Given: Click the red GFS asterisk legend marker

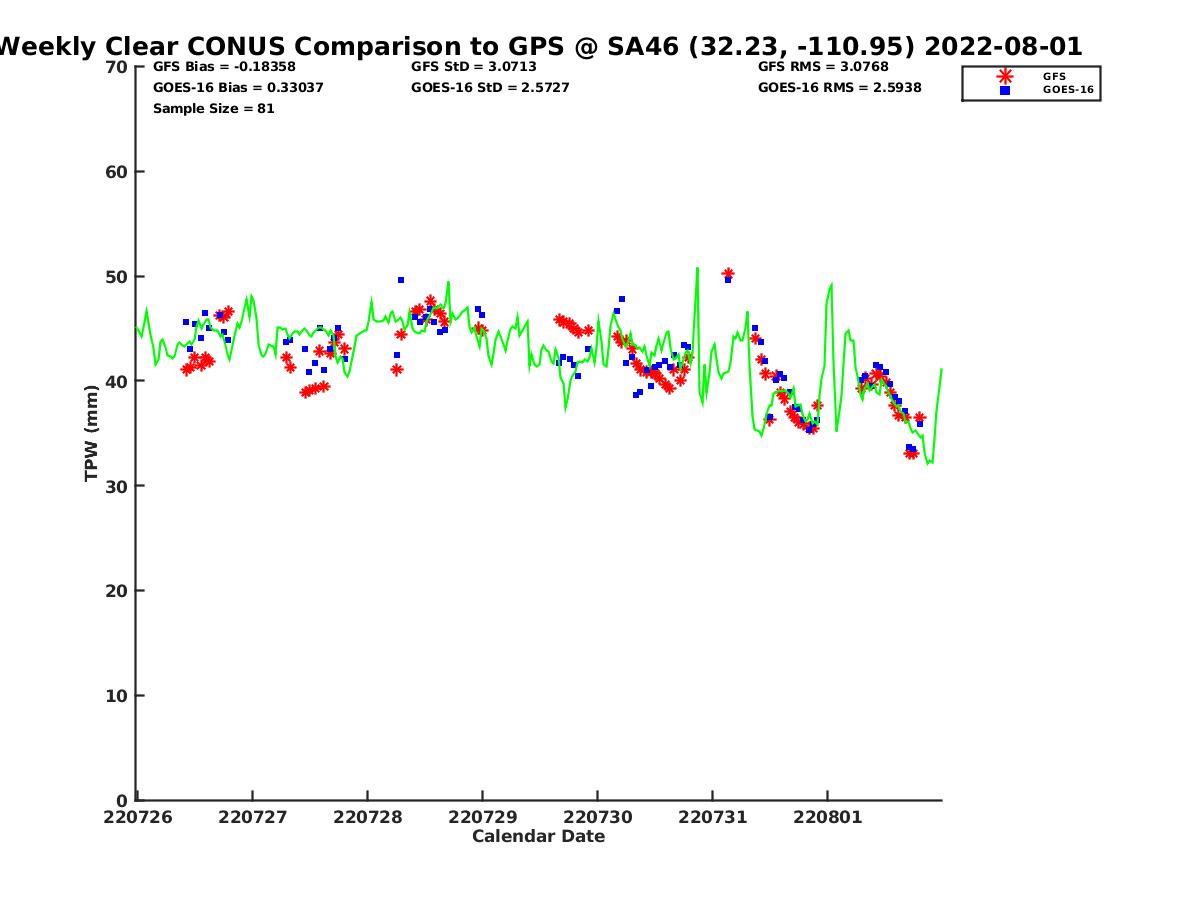Looking at the screenshot, I should point(1005,76).
